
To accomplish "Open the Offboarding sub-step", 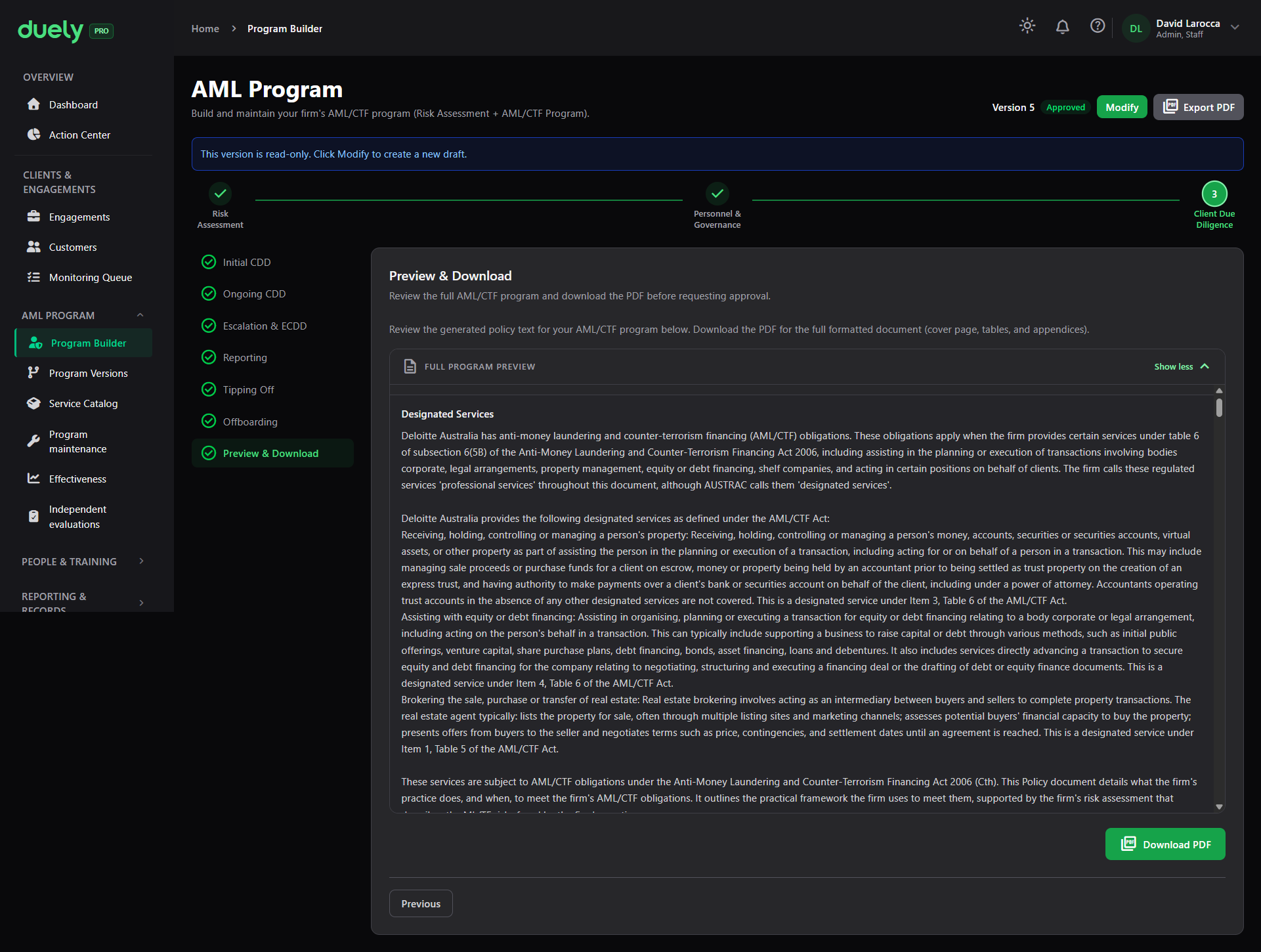I will click(272, 422).
